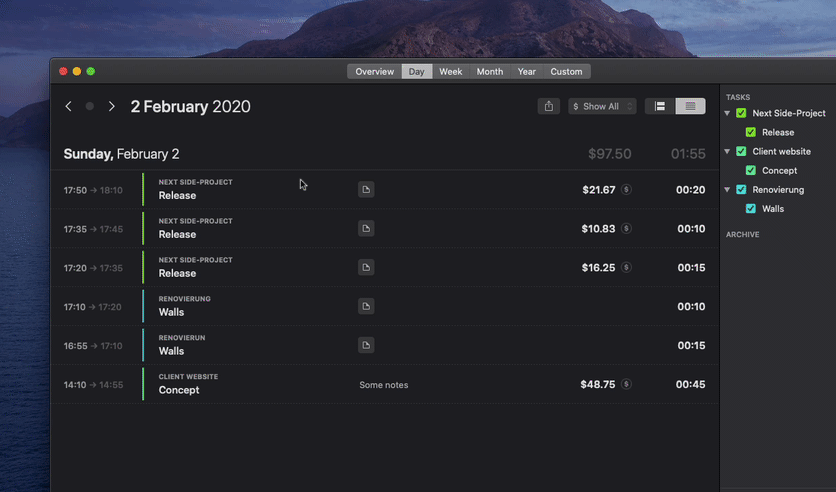Viewport: 836px width, 492px height.
Task: Select the 17:10 → 17:20 time range
Action: click(92, 307)
